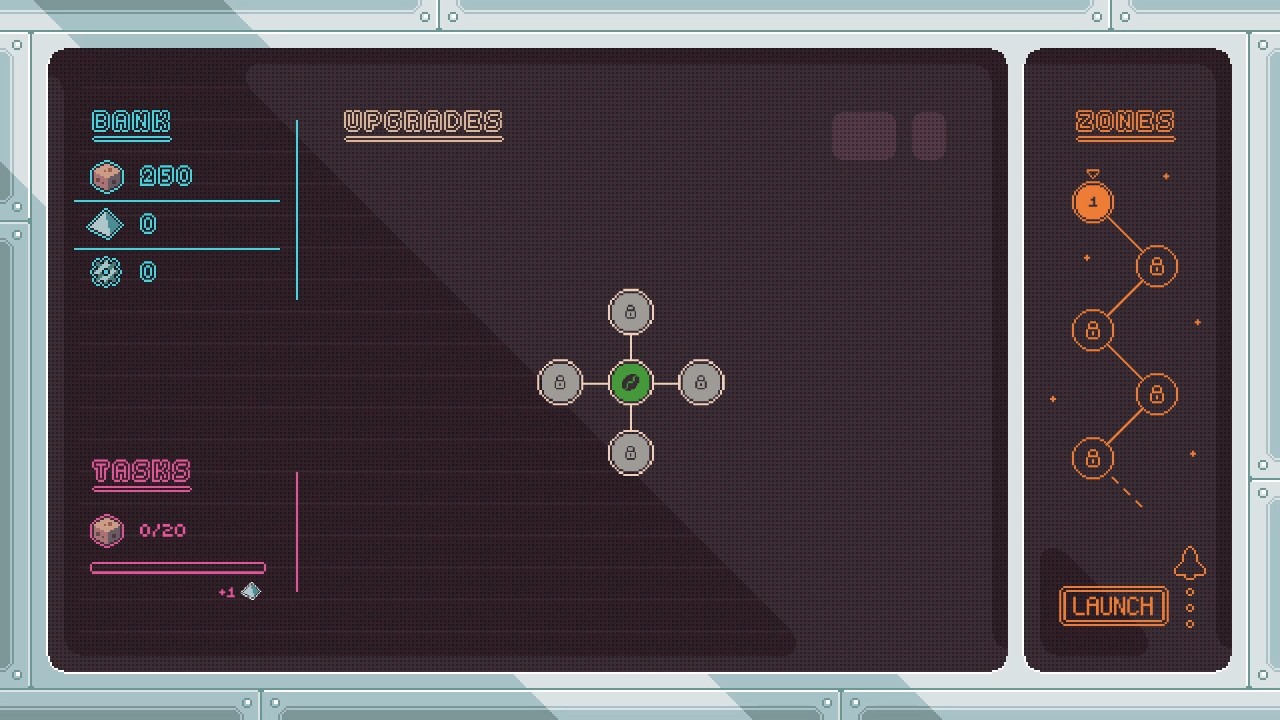
Task: Click the last locked zone at bottom
Action: click(1093, 459)
